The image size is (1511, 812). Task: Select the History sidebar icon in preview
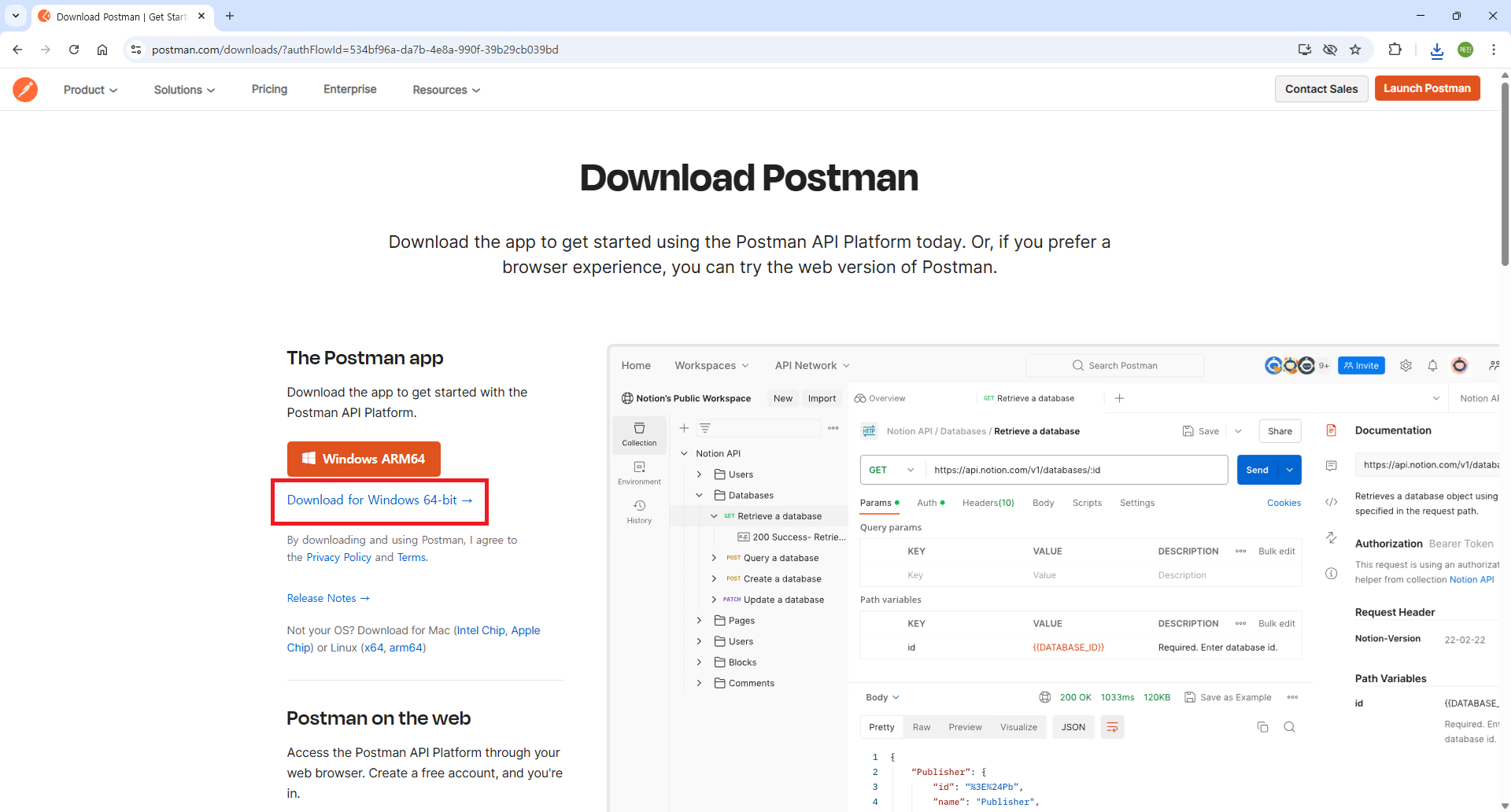coord(639,511)
